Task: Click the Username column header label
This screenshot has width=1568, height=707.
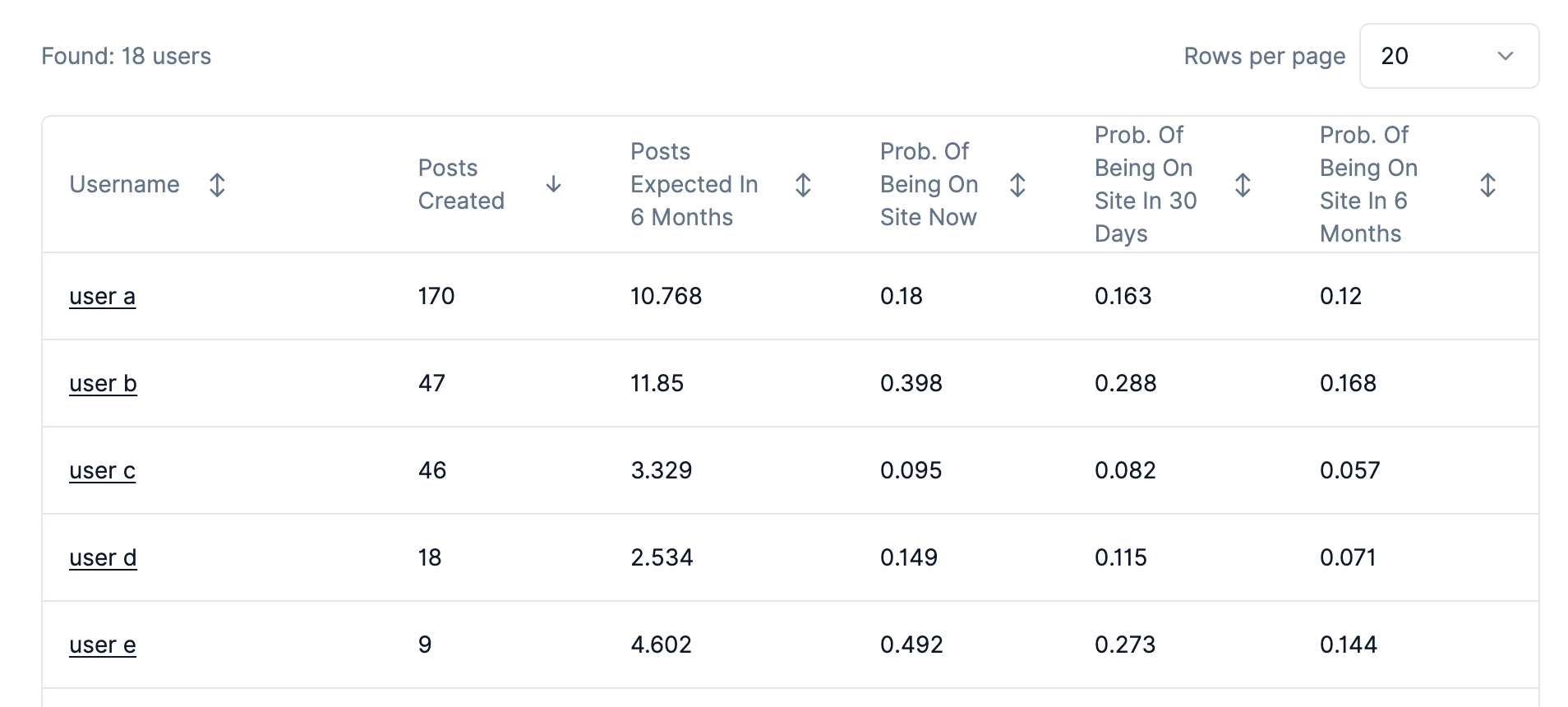Action: click(x=125, y=184)
